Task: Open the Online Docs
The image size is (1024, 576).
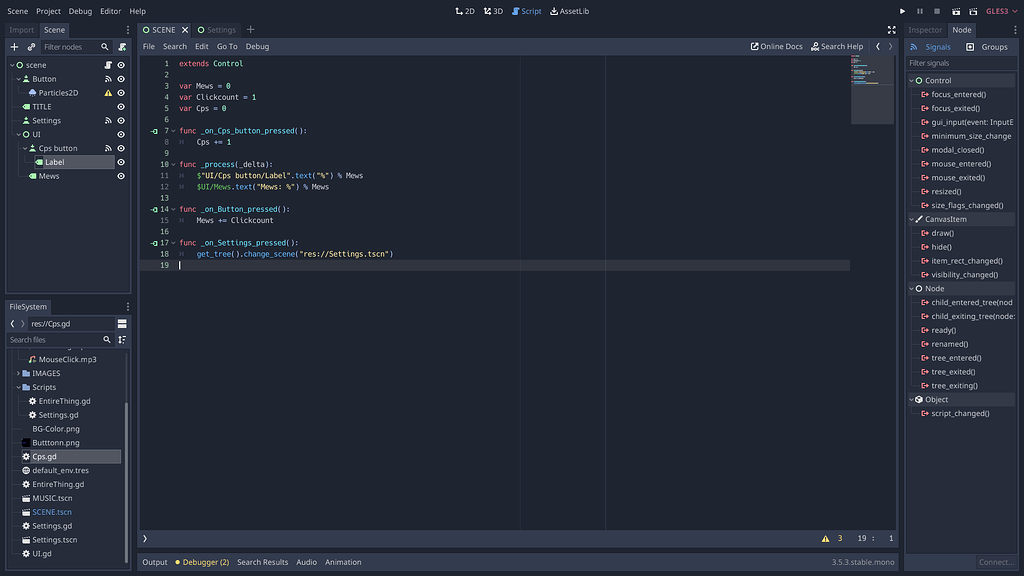Action: (x=777, y=46)
